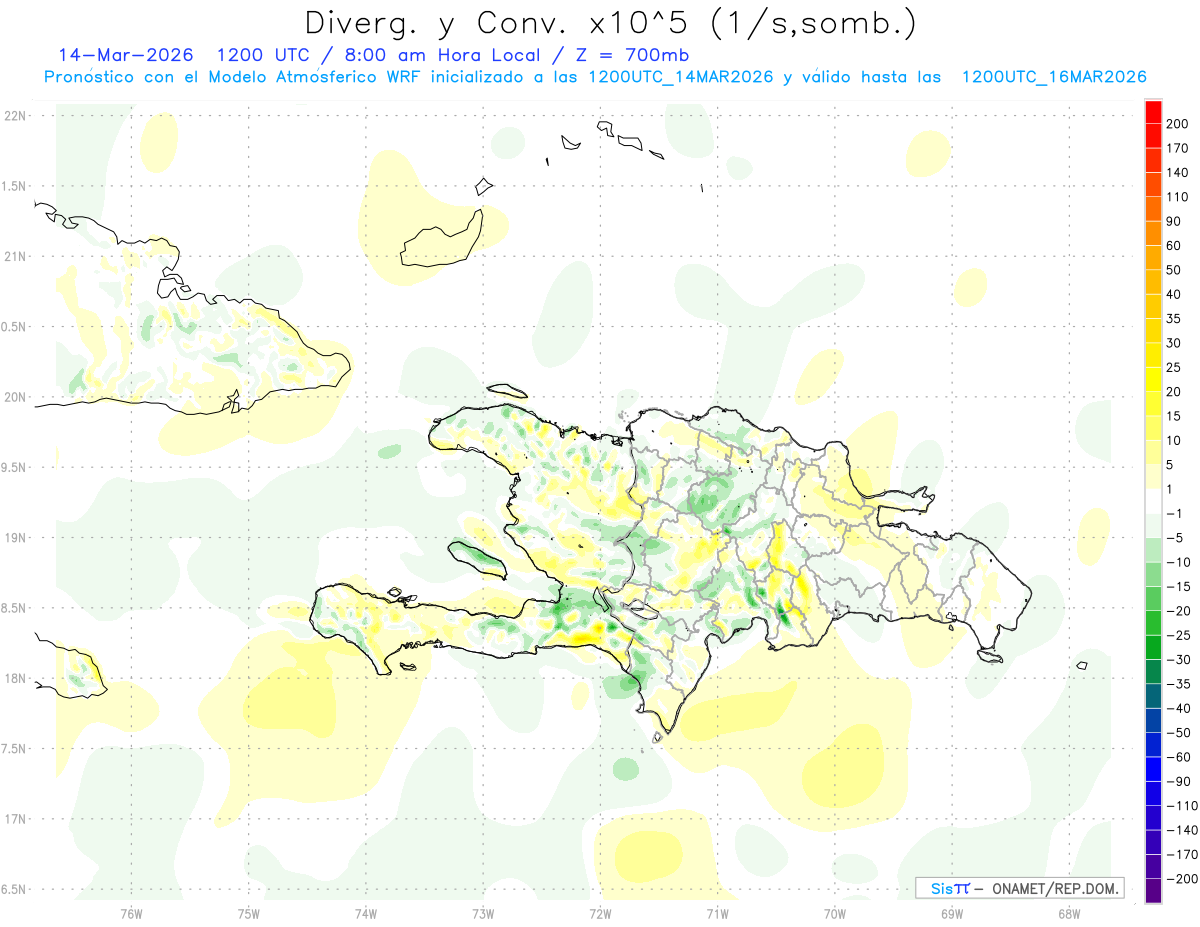Viewport: 1200px width, 927px height.
Task: Click the positive "10" color scale label
Action: coord(1174,441)
